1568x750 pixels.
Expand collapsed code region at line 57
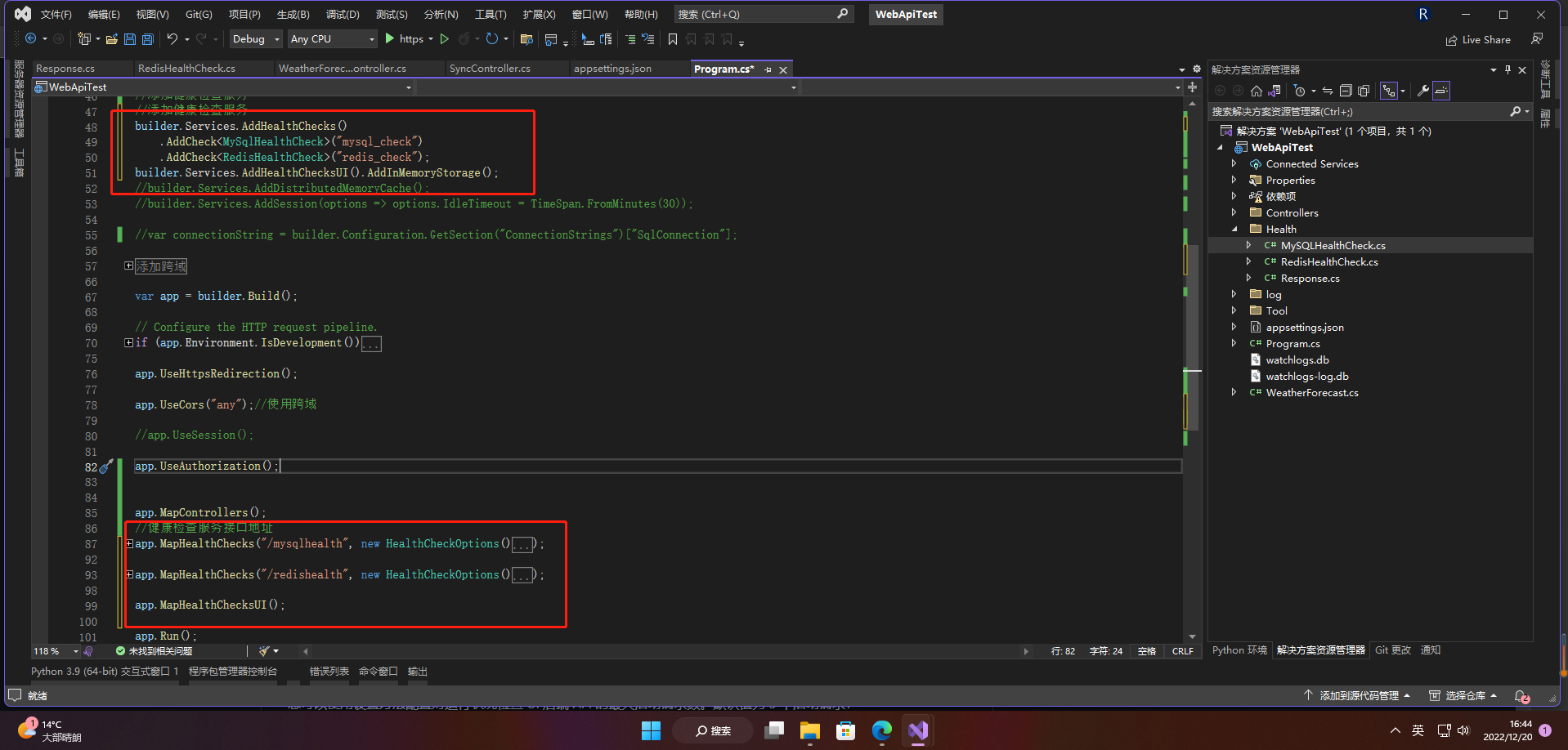click(129, 266)
